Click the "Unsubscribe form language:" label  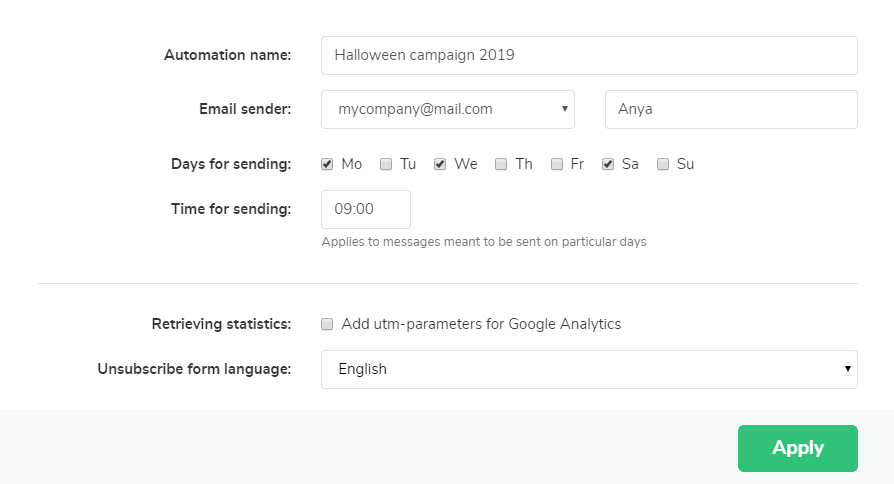(194, 369)
